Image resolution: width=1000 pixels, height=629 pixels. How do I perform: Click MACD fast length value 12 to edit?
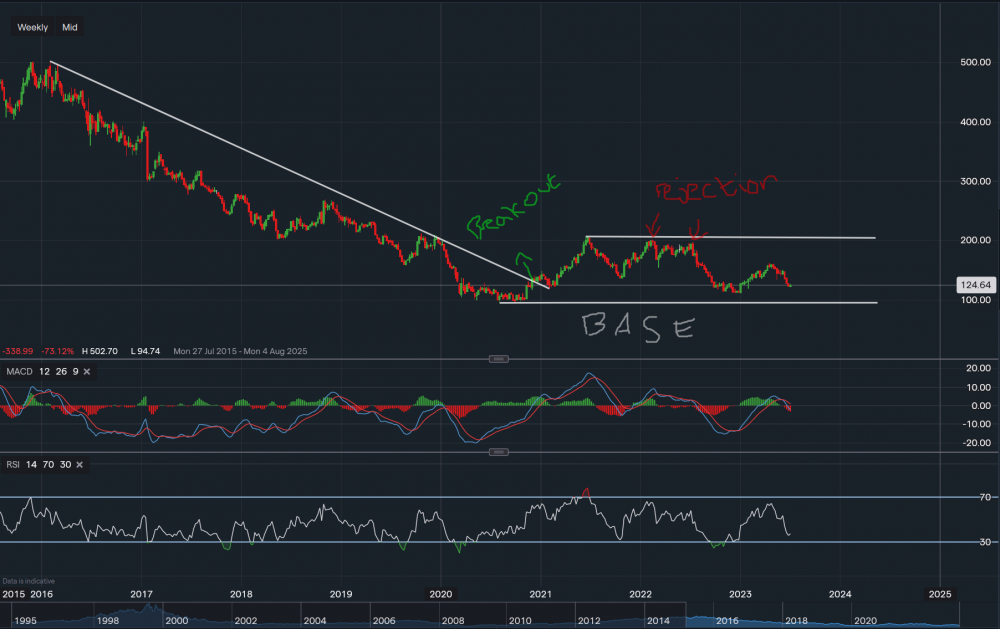pyautogui.click(x=45, y=371)
